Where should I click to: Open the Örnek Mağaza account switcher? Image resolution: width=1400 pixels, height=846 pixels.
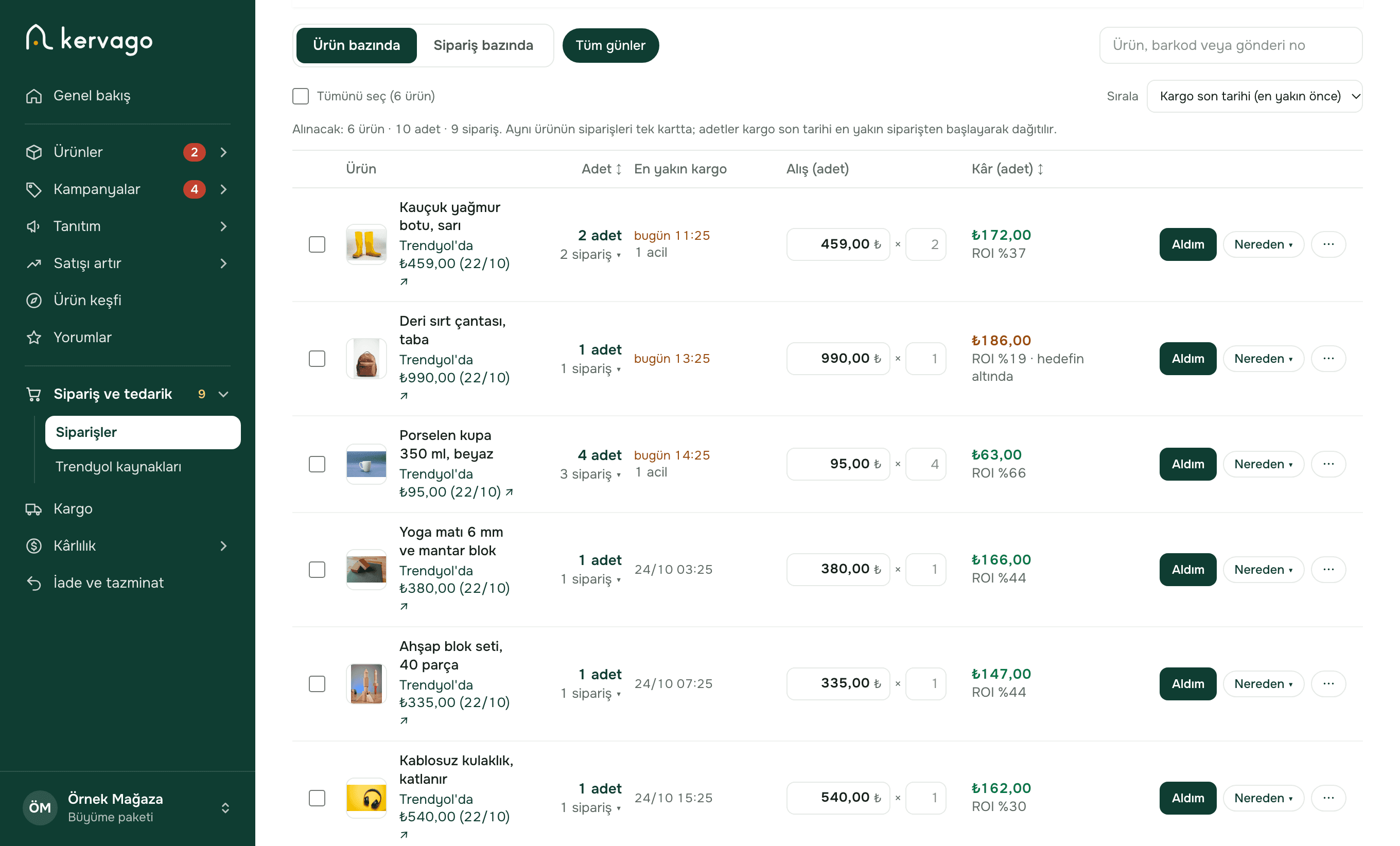pyautogui.click(x=127, y=807)
